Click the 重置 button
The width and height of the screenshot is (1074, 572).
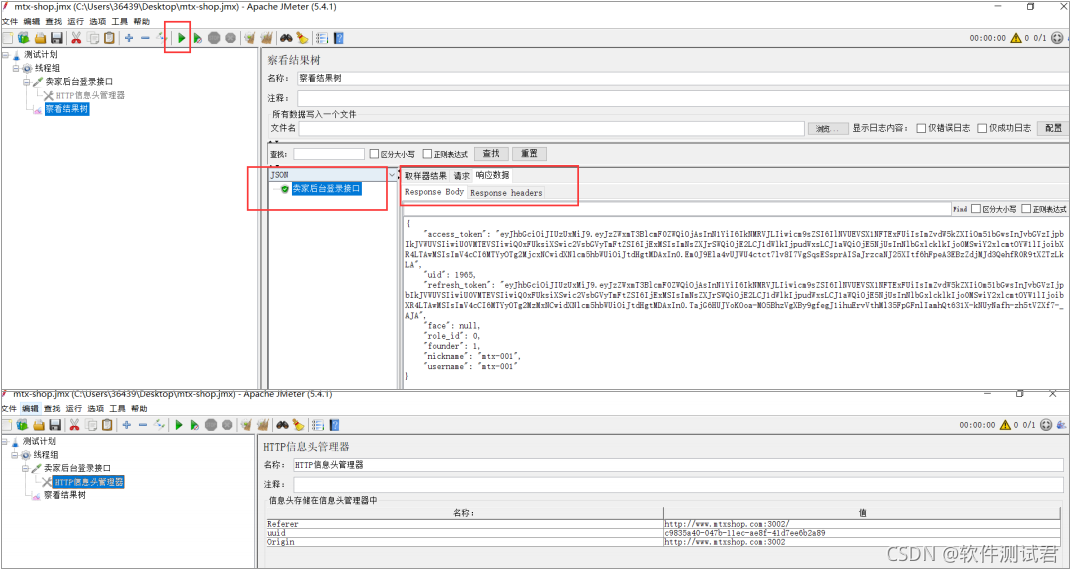[529, 154]
